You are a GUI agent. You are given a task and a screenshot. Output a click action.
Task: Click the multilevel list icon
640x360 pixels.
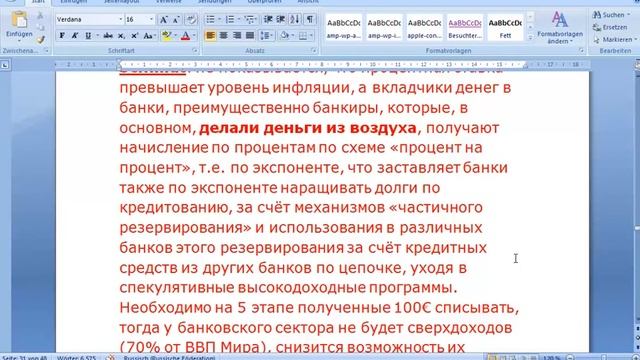pyautogui.click(x=249, y=19)
